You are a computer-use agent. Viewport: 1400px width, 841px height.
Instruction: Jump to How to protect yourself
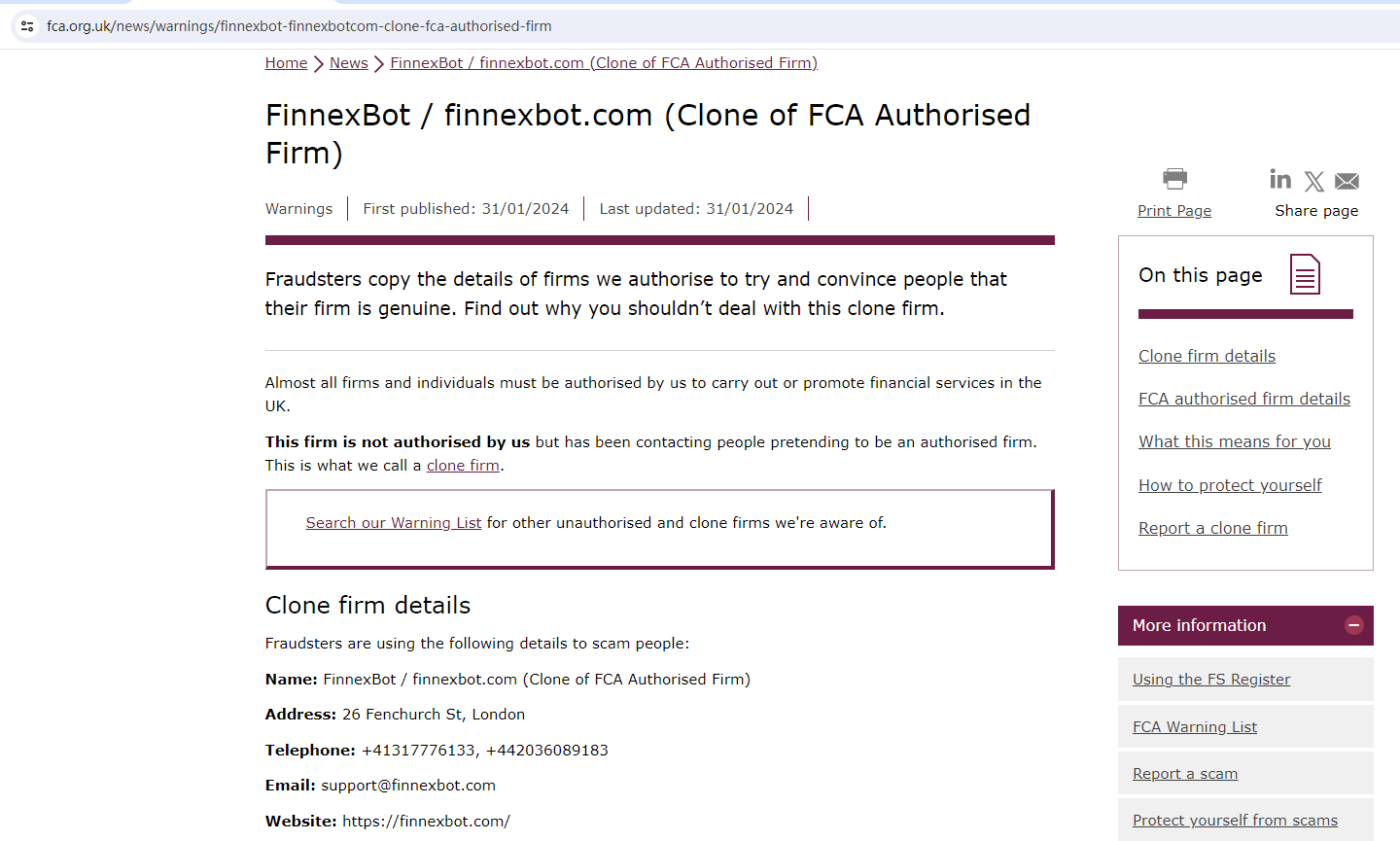click(x=1230, y=485)
